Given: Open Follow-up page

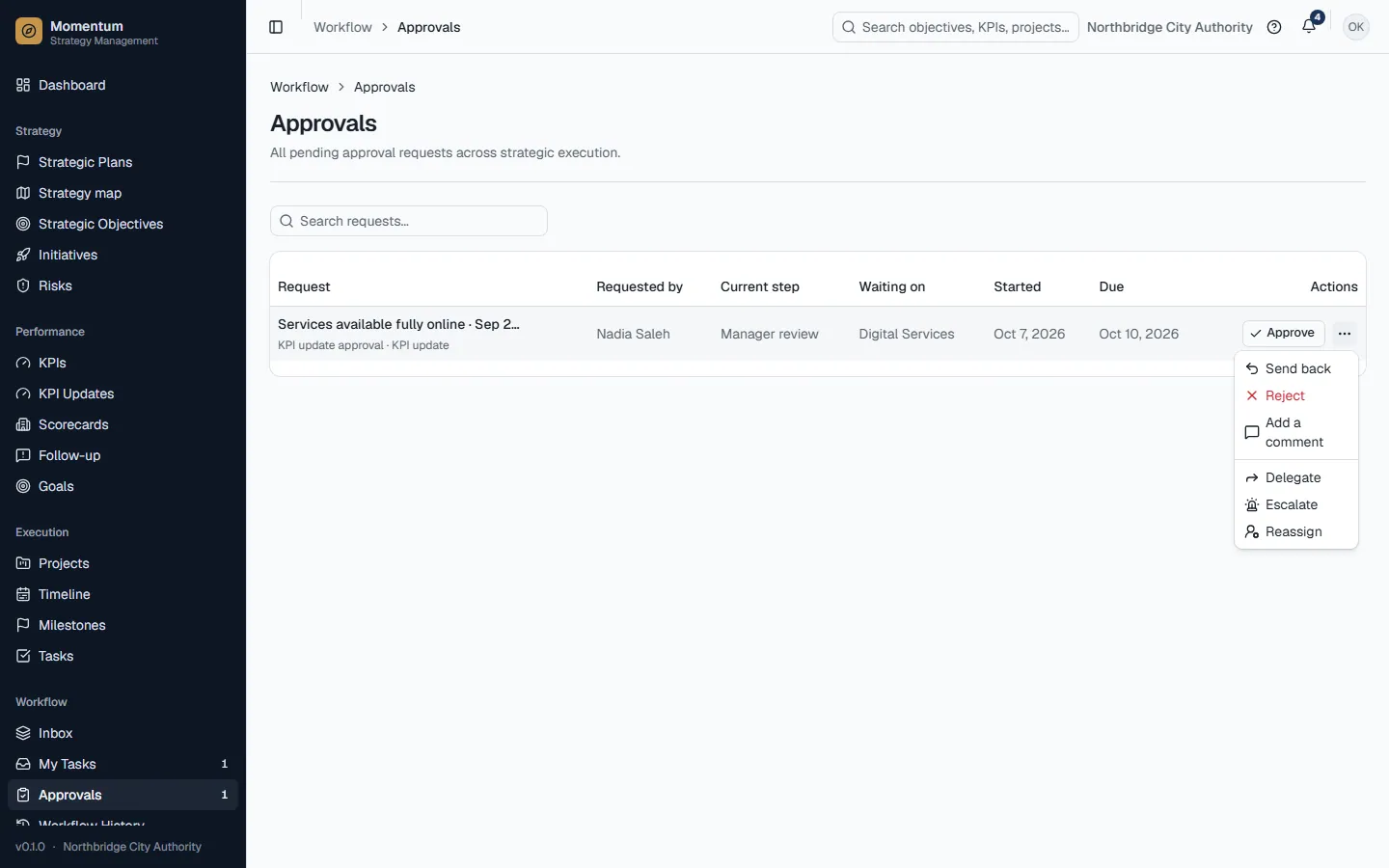Looking at the screenshot, I should [123, 455].
